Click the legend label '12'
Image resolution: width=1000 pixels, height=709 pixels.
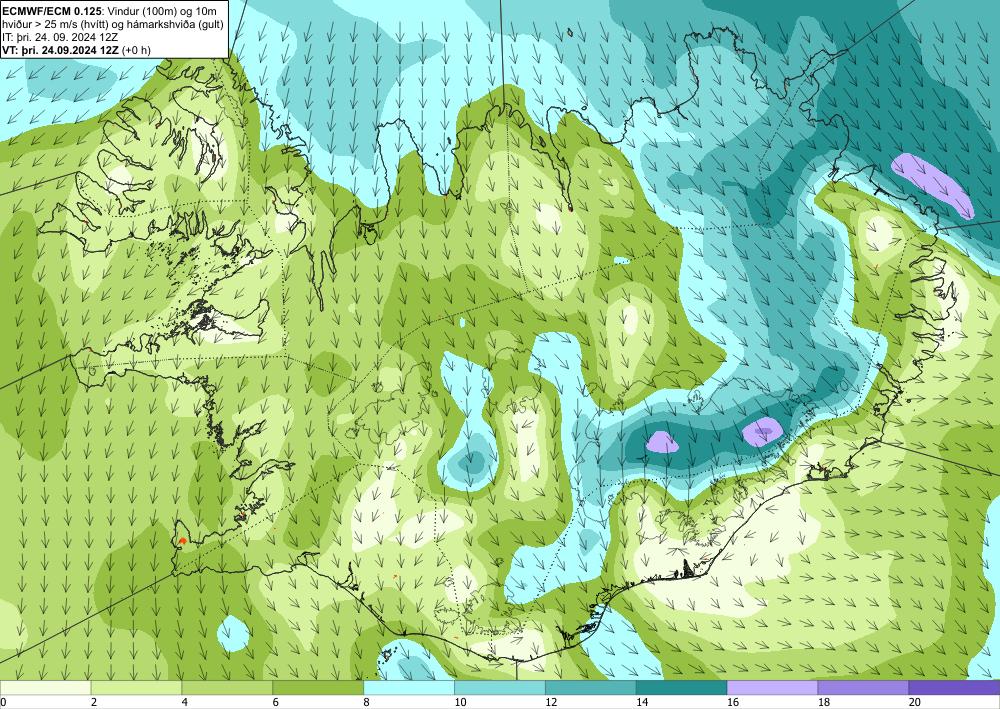click(x=551, y=702)
